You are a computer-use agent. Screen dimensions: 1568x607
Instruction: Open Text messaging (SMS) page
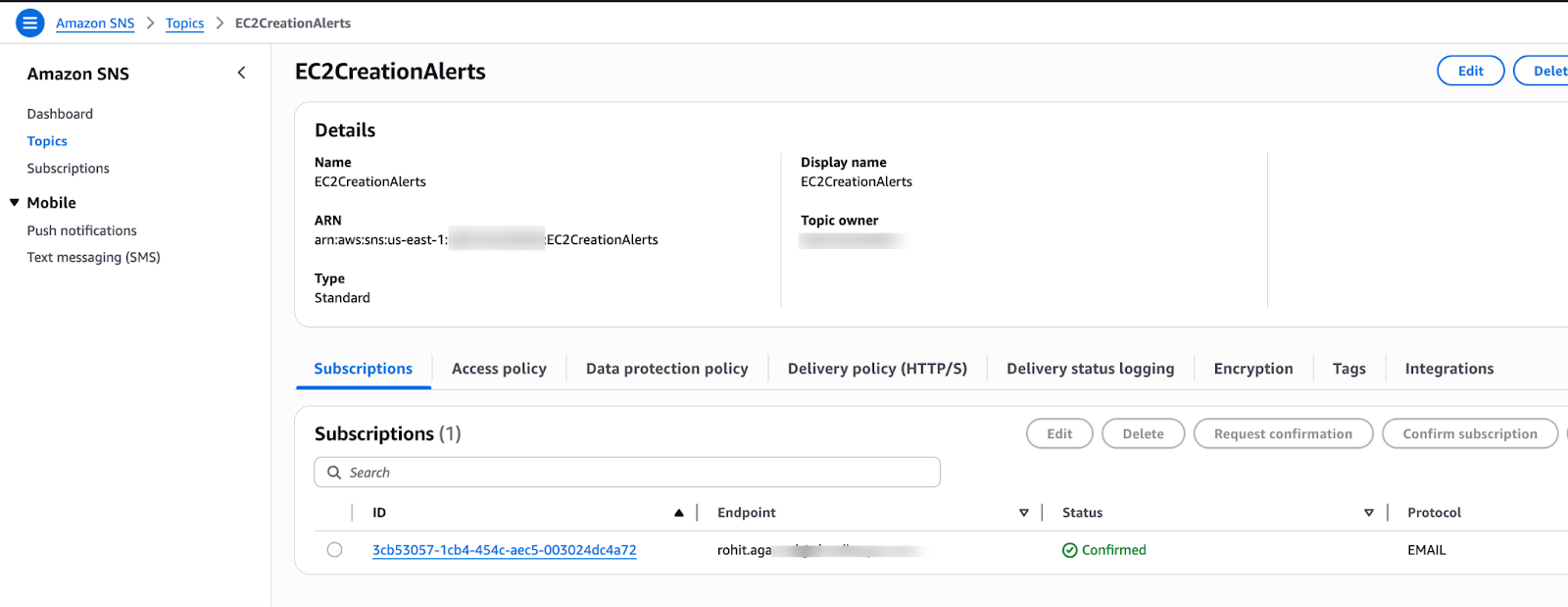point(93,257)
